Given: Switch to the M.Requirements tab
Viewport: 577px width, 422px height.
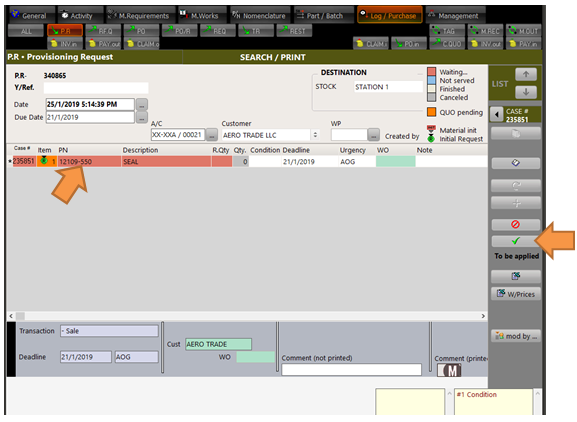Looking at the screenshot, I should click(141, 16).
